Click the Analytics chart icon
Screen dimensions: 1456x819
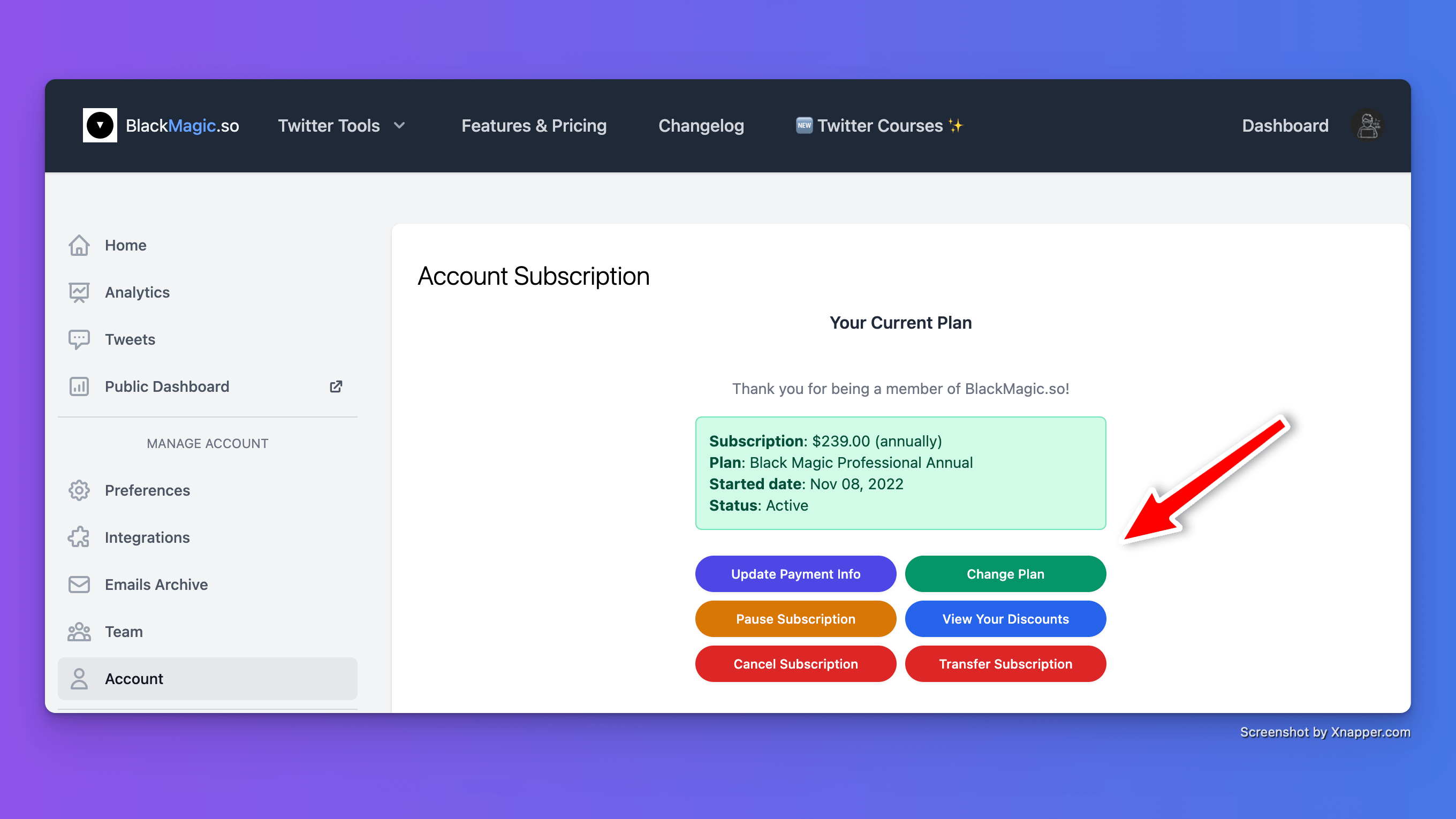coord(79,292)
